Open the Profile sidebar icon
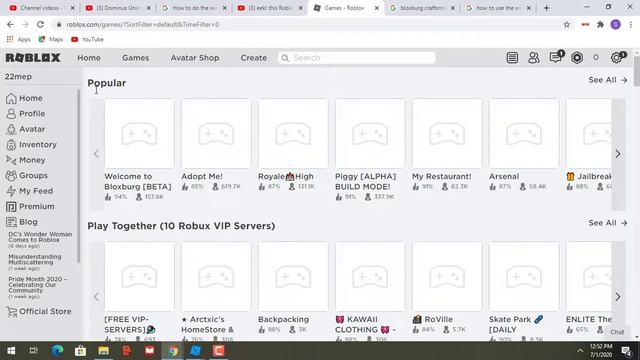This screenshot has width=640, height=360. (x=11, y=114)
